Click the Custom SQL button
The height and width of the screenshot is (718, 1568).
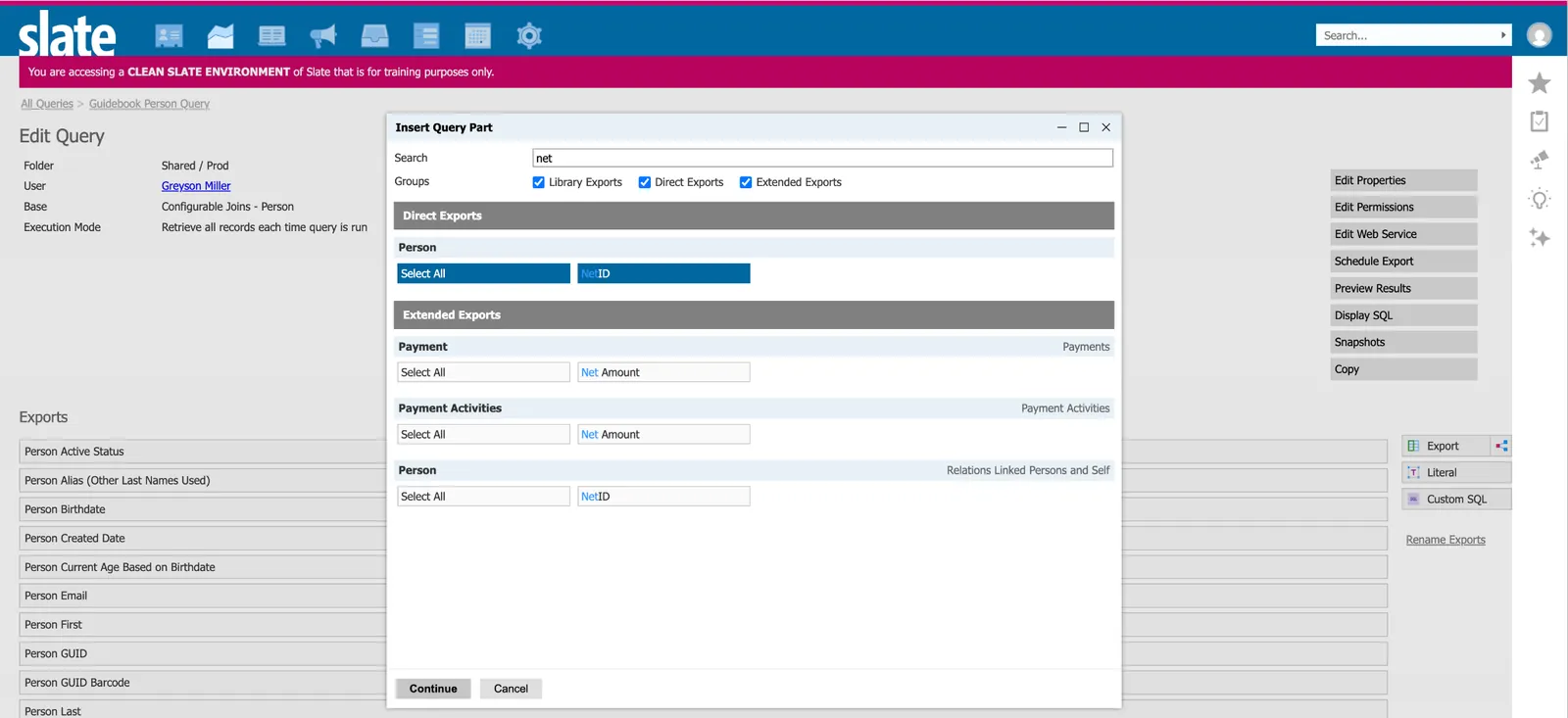point(1456,500)
